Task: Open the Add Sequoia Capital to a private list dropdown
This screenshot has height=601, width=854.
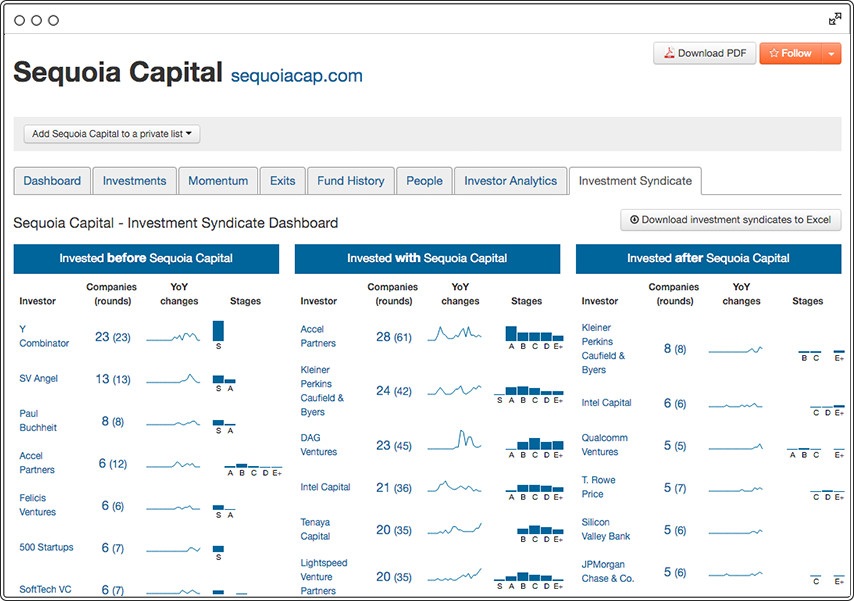Action: (112, 133)
